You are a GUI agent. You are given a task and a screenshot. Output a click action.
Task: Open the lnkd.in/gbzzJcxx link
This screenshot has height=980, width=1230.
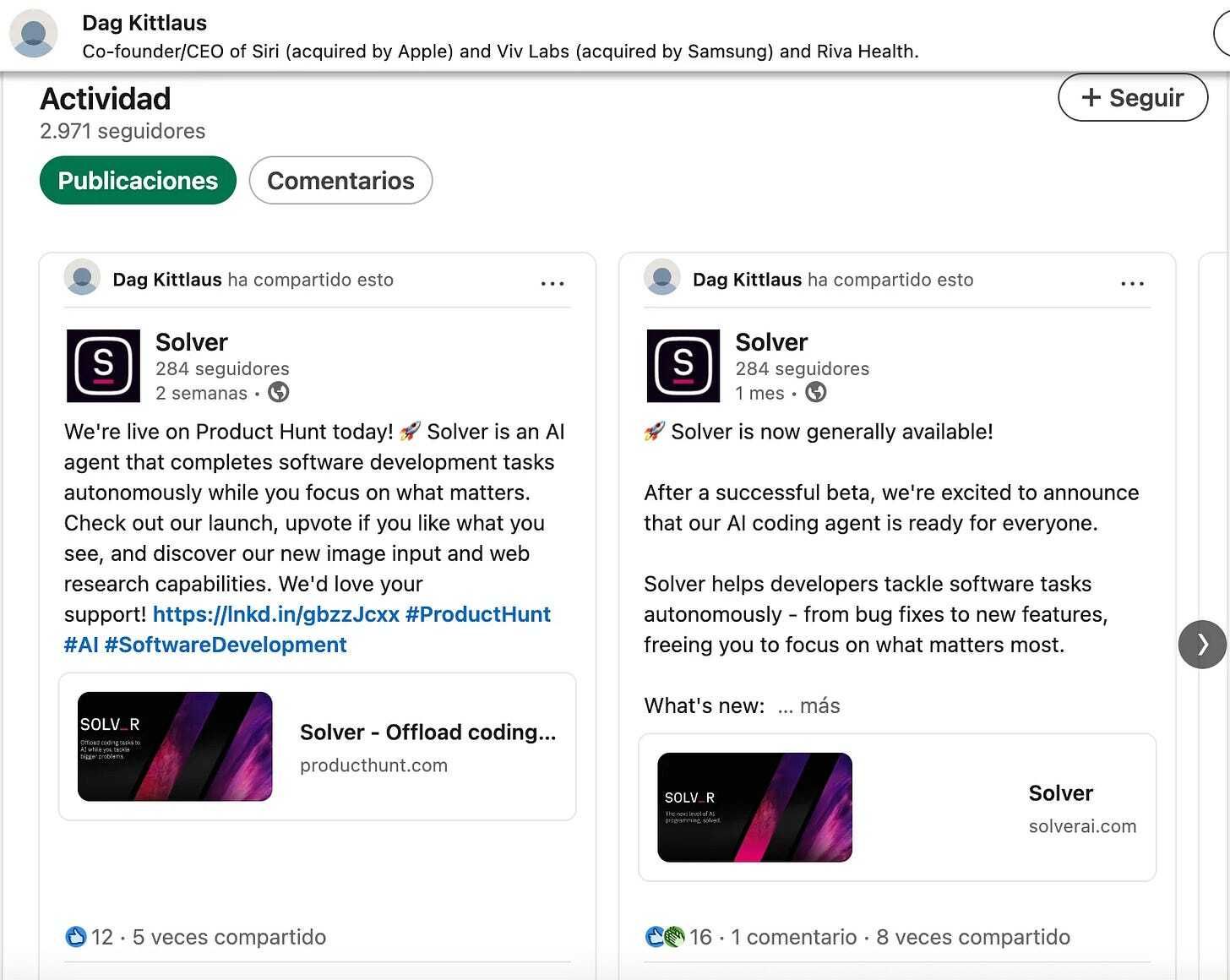(x=275, y=614)
